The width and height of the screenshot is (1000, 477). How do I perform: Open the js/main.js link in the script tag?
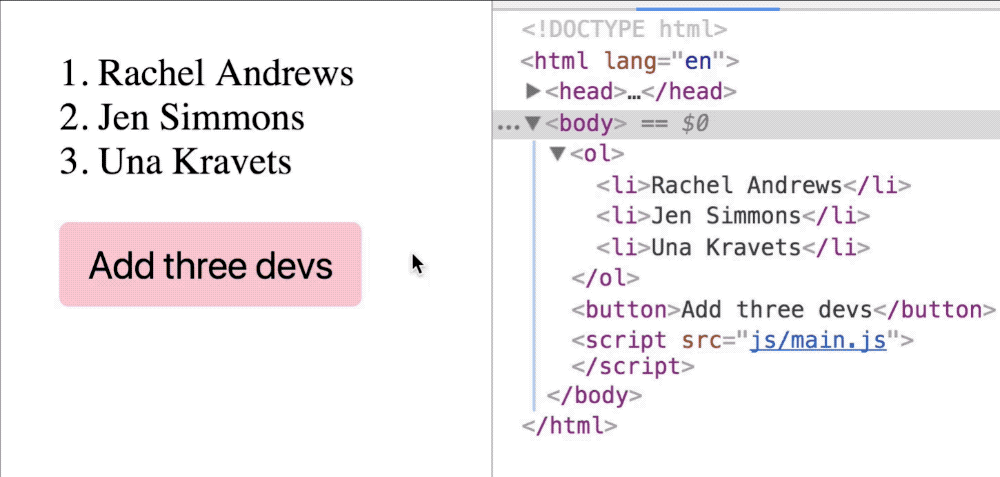pos(818,340)
